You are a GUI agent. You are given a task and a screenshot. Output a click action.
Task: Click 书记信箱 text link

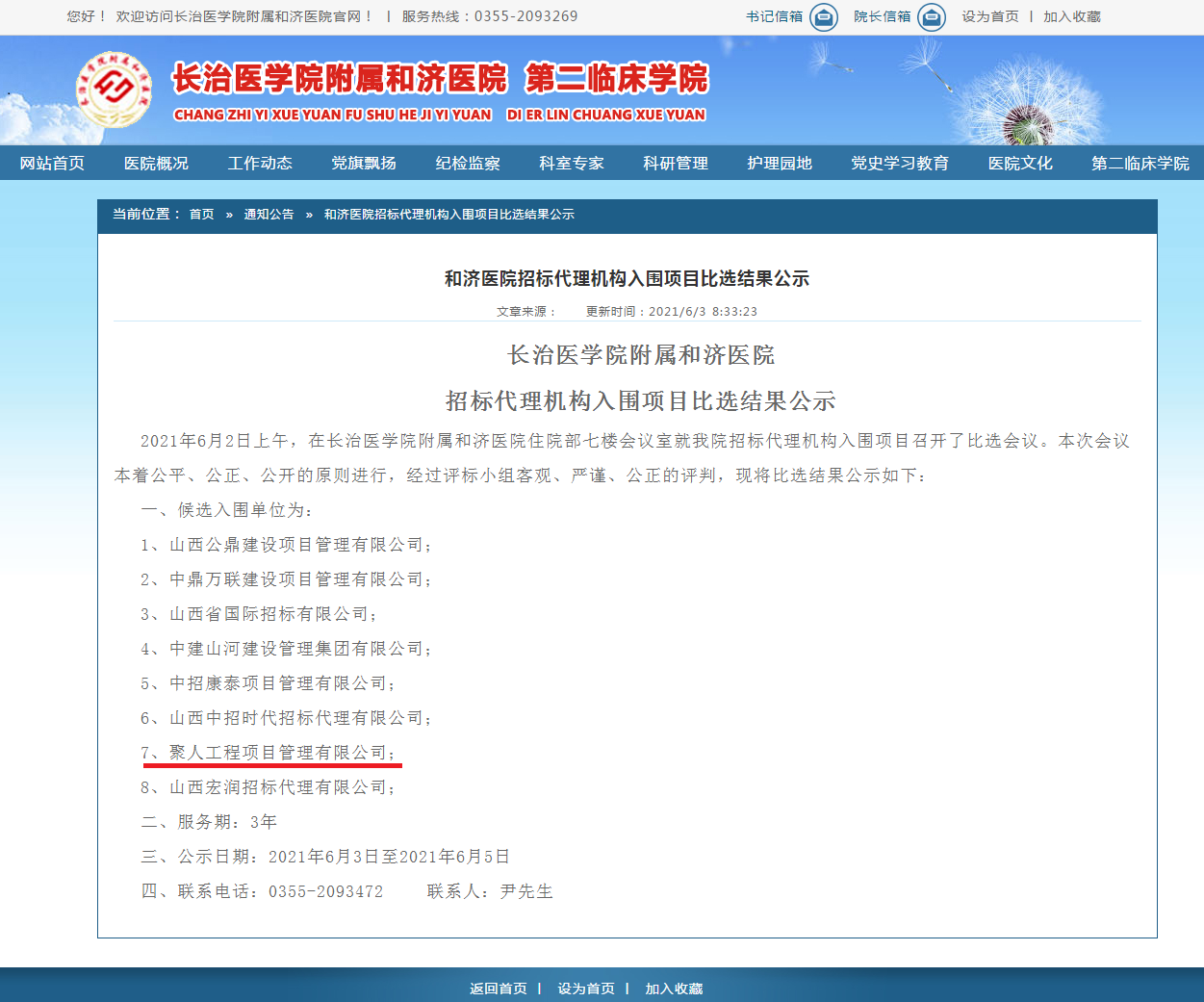tap(775, 16)
